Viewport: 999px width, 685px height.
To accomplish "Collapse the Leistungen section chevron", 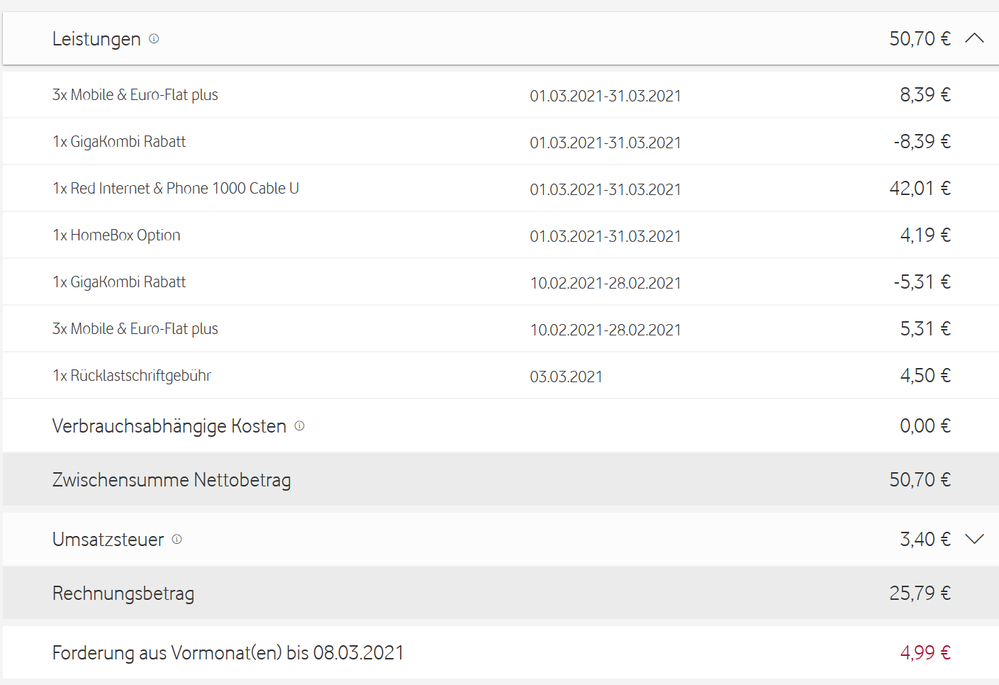I will pyautogui.click(x=975, y=39).
